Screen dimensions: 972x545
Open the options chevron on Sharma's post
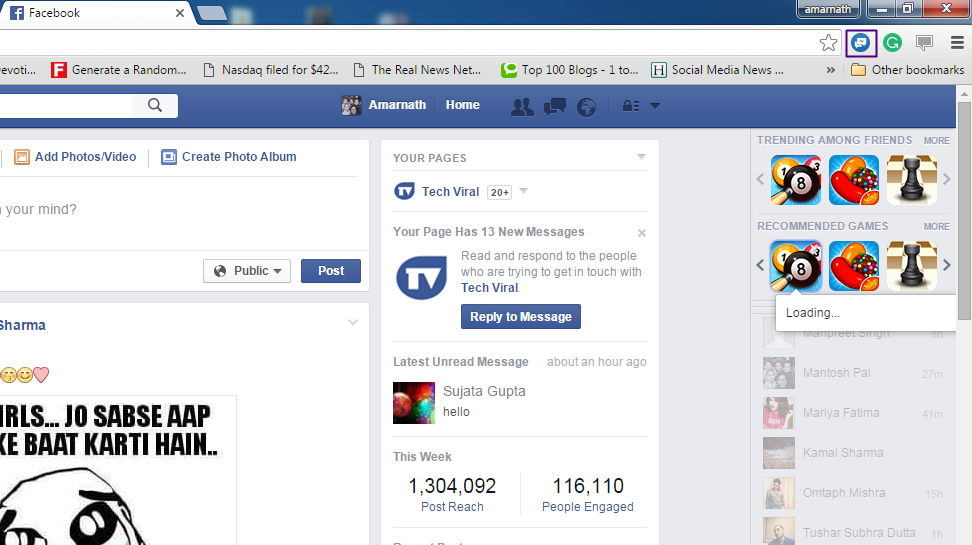(x=353, y=322)
